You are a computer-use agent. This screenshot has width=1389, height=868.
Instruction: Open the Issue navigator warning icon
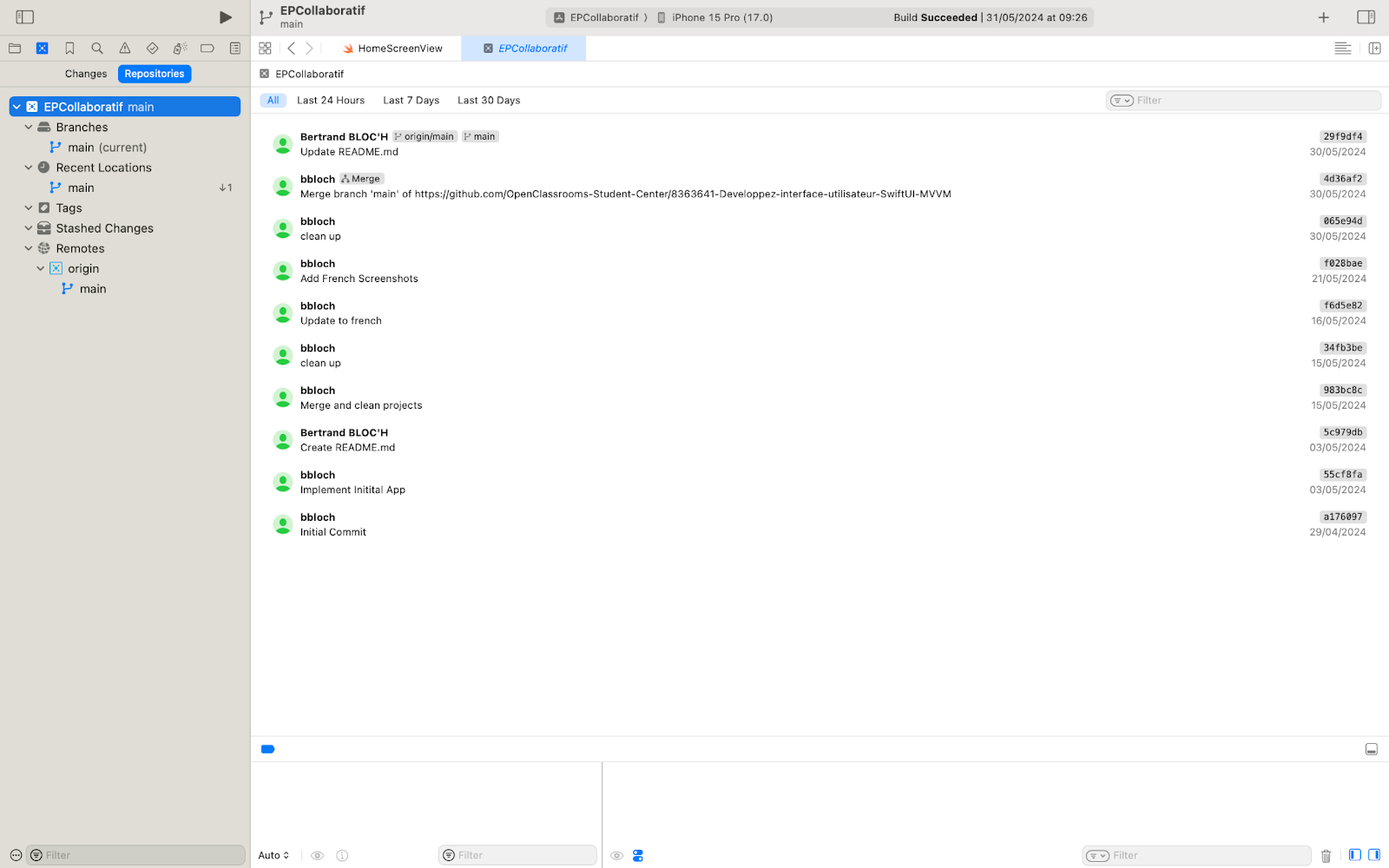125,49
